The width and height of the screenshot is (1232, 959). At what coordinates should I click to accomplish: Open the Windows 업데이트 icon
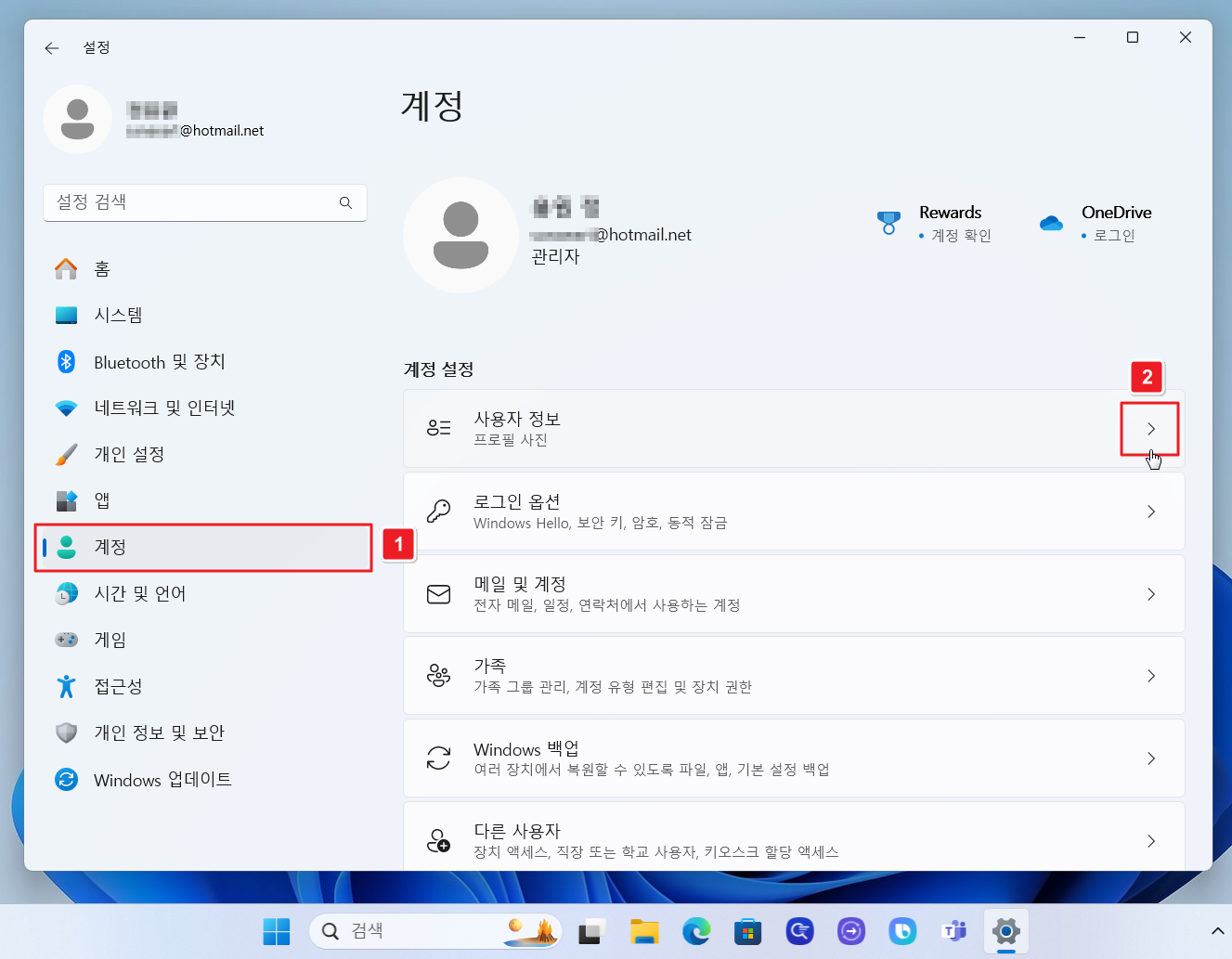click(x=66, y=780)
